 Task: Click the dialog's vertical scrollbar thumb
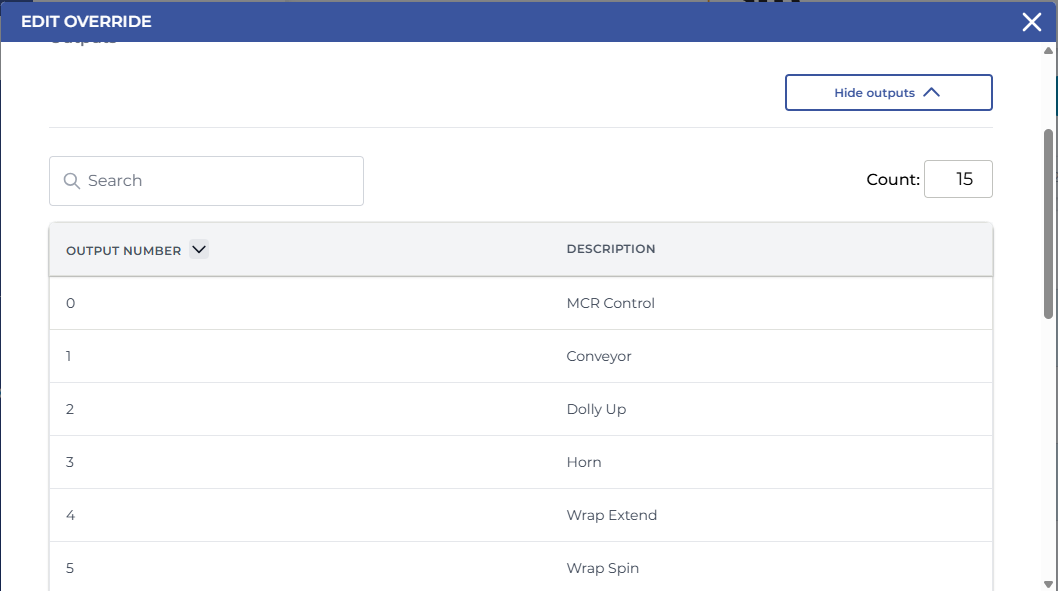pyautogui.click(x=1048, y=225)
